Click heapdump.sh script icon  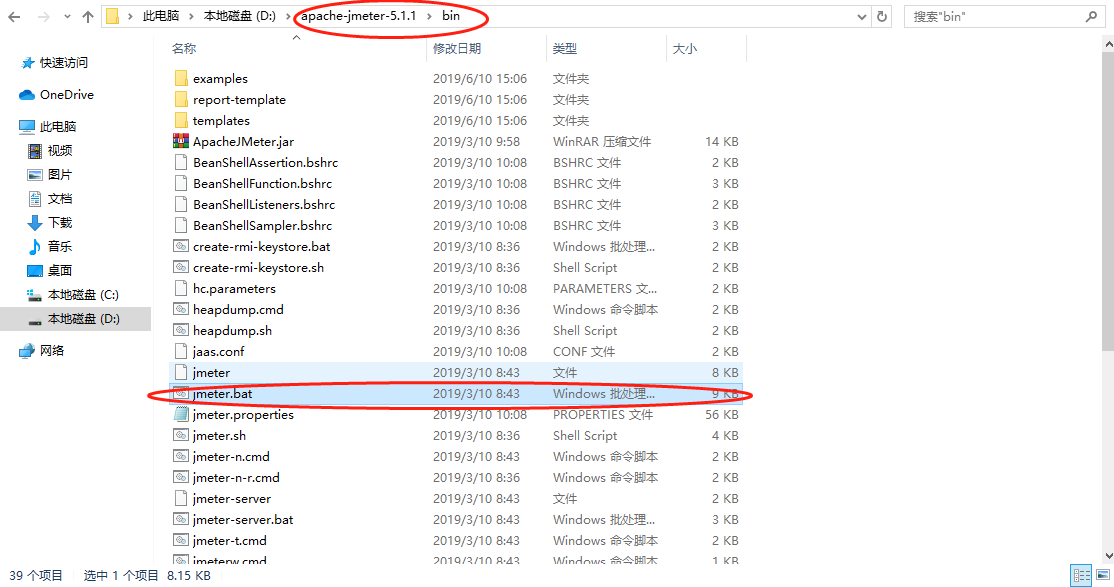(x=181, y=330)
